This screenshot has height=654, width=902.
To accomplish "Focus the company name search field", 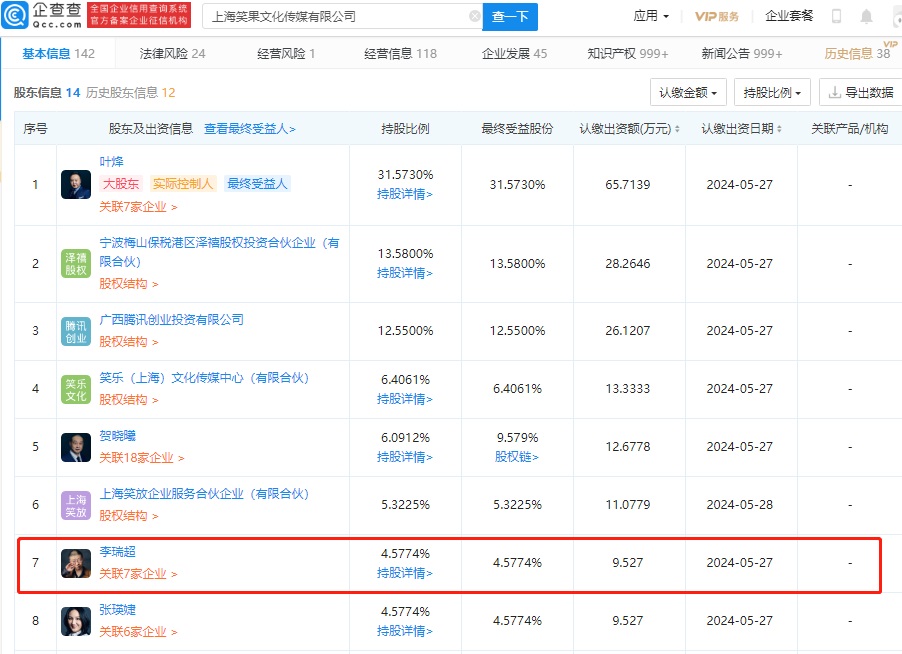I will (342, 16).
